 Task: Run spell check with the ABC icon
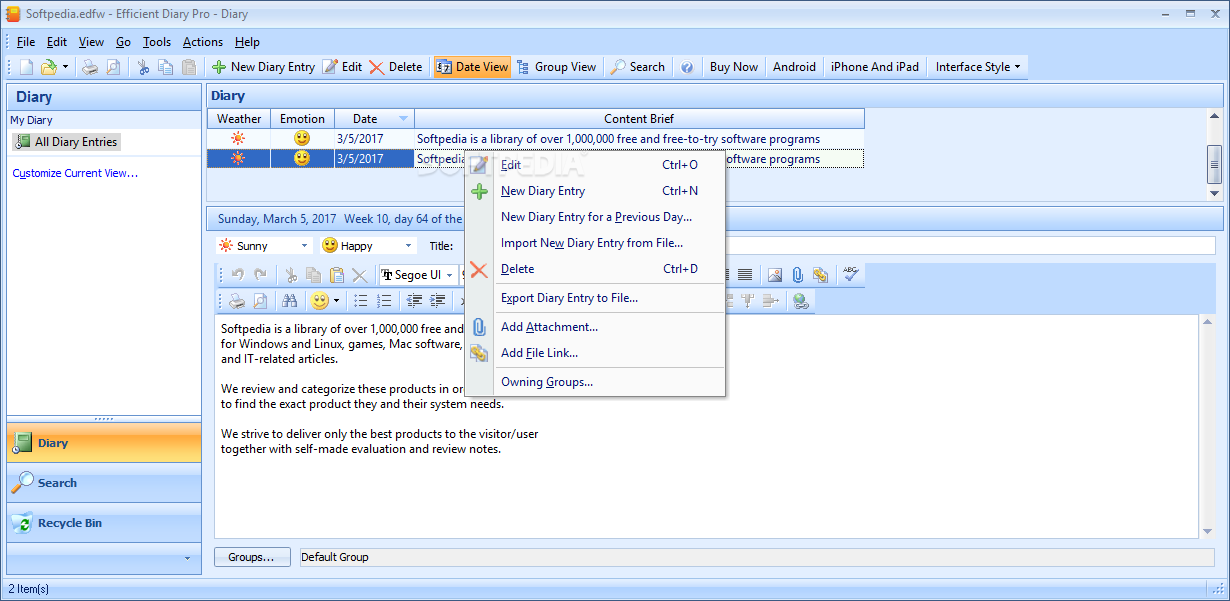point(851,275)
